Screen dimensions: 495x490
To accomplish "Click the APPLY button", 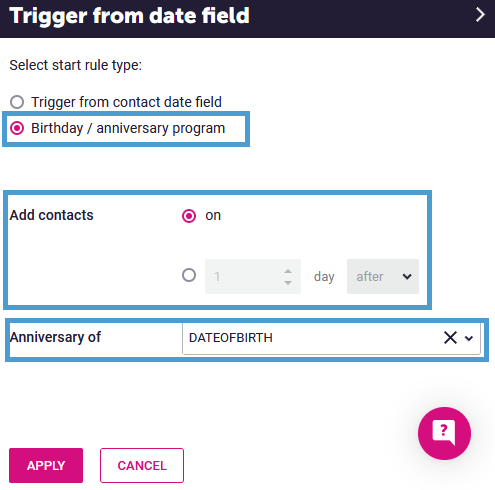I will coord(46,465).
